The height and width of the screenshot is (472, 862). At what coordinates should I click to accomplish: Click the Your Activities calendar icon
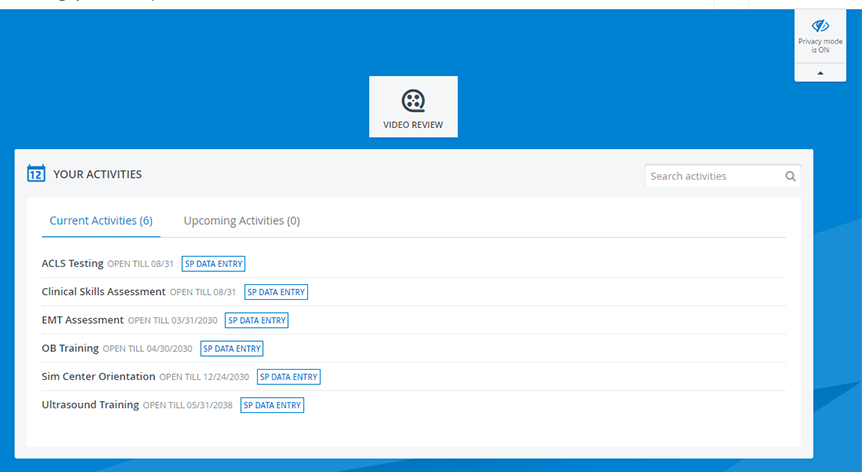(36, 173)
